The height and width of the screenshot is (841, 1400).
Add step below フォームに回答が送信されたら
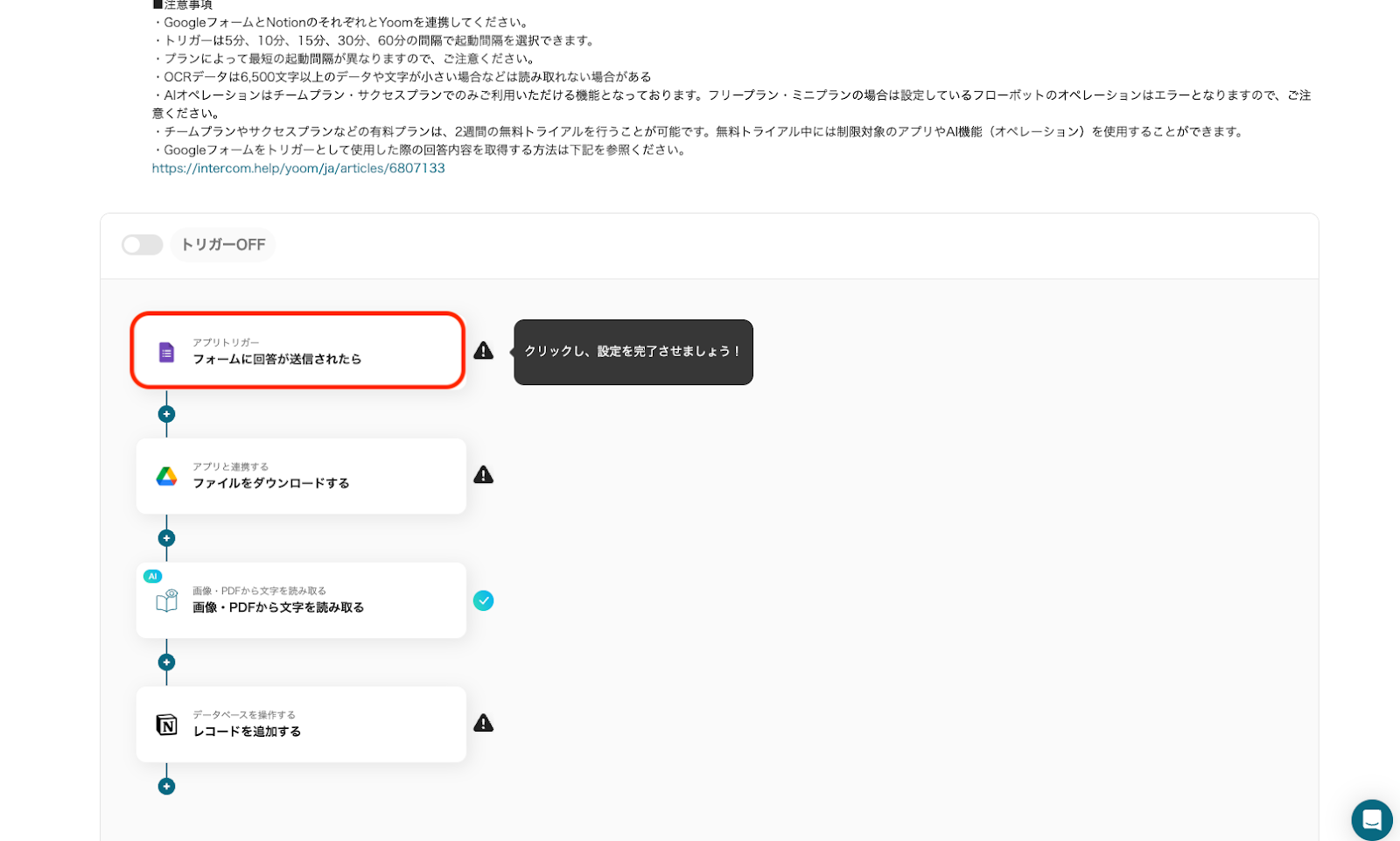[x=166, y=414]
